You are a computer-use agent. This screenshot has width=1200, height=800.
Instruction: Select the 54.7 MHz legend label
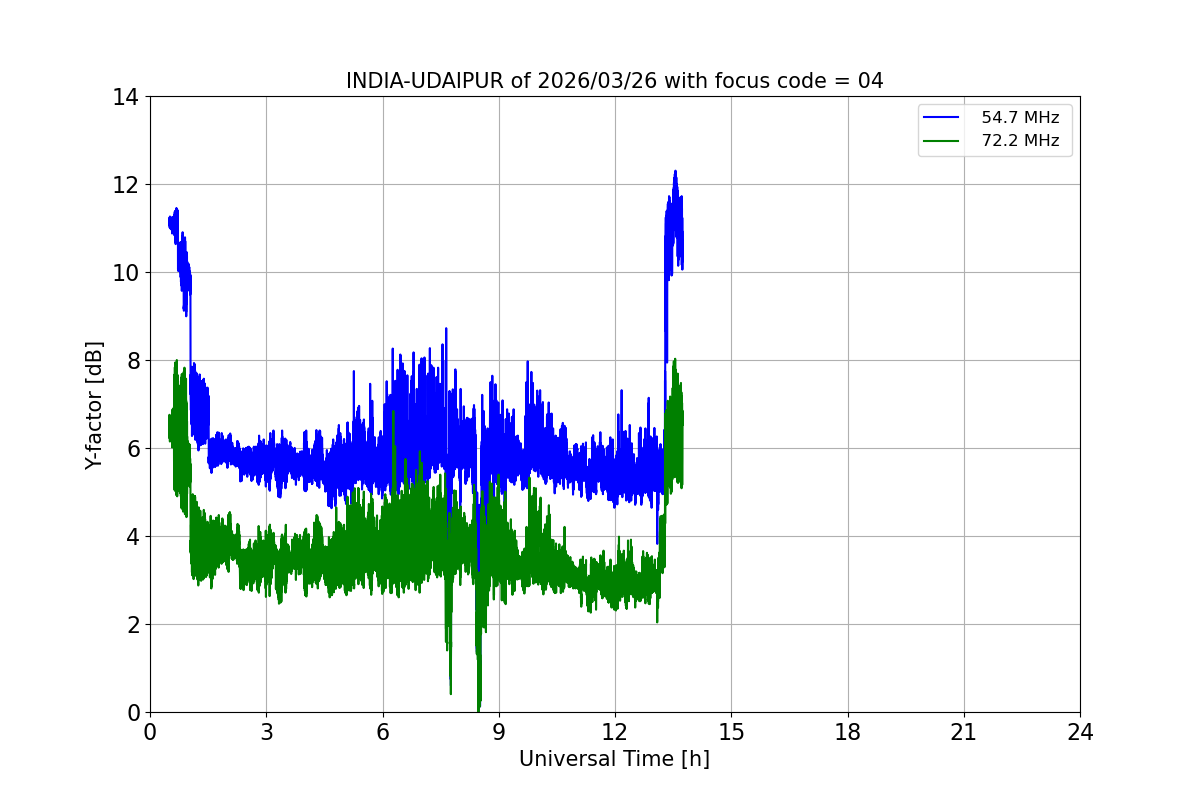coord(1020,118)
